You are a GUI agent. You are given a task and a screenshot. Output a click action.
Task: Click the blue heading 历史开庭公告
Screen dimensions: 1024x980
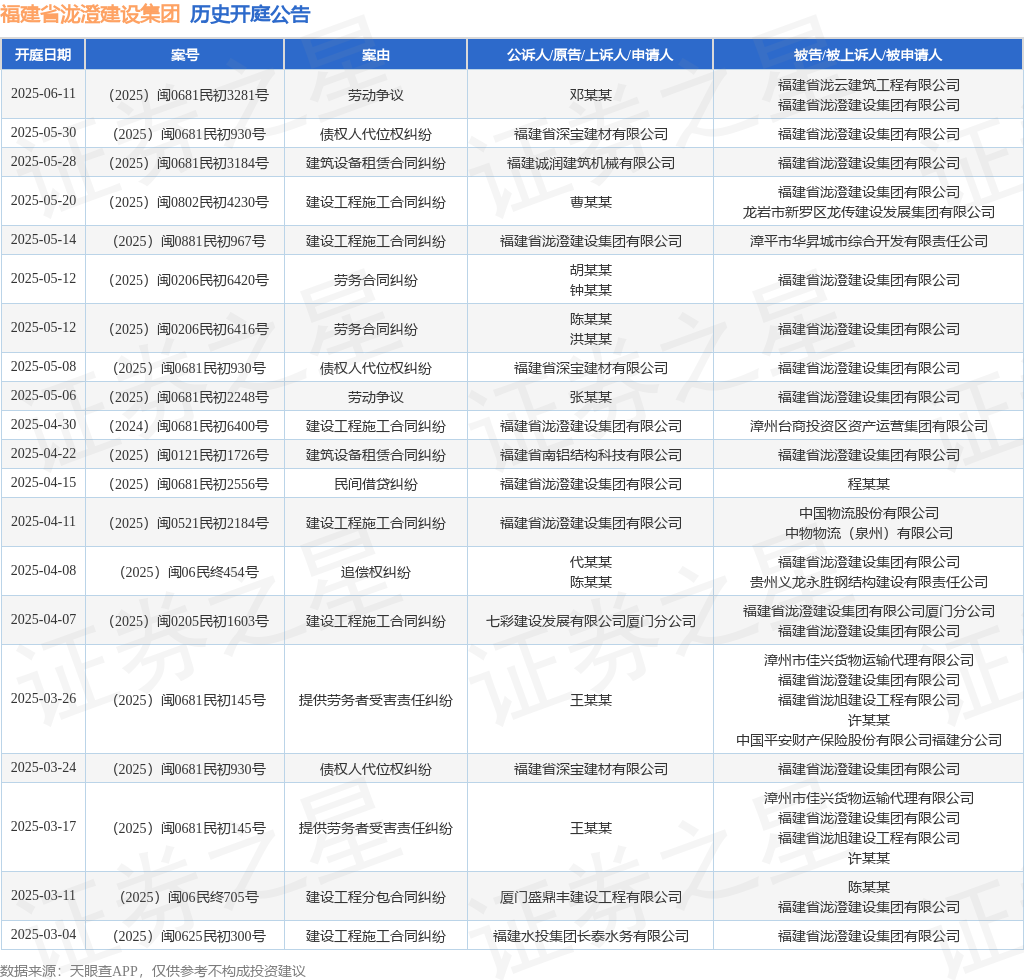pos(250,14)
